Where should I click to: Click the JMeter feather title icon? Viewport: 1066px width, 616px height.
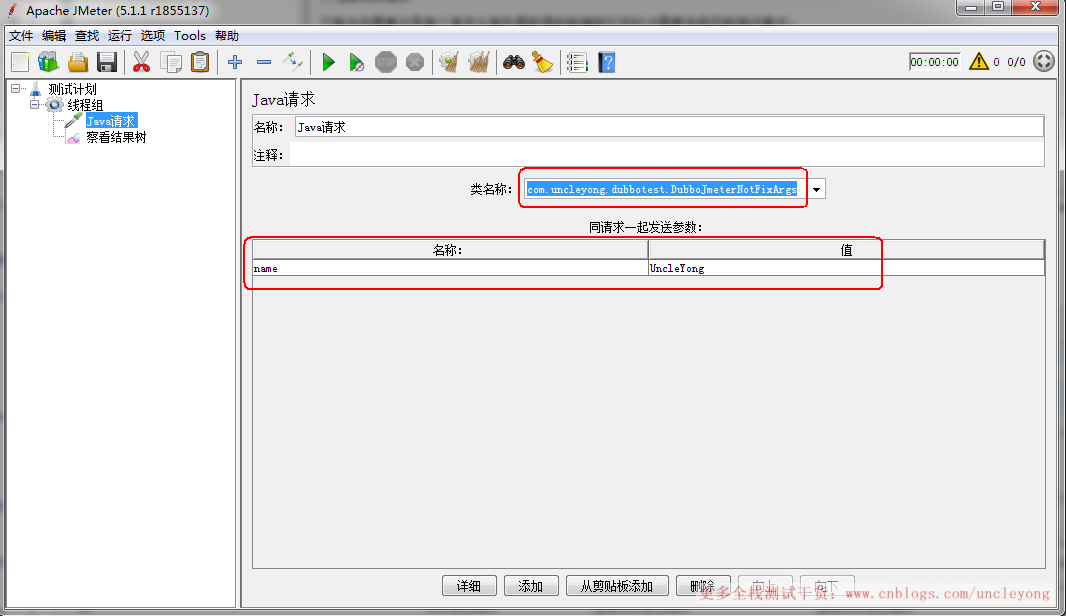click(12, 10)
